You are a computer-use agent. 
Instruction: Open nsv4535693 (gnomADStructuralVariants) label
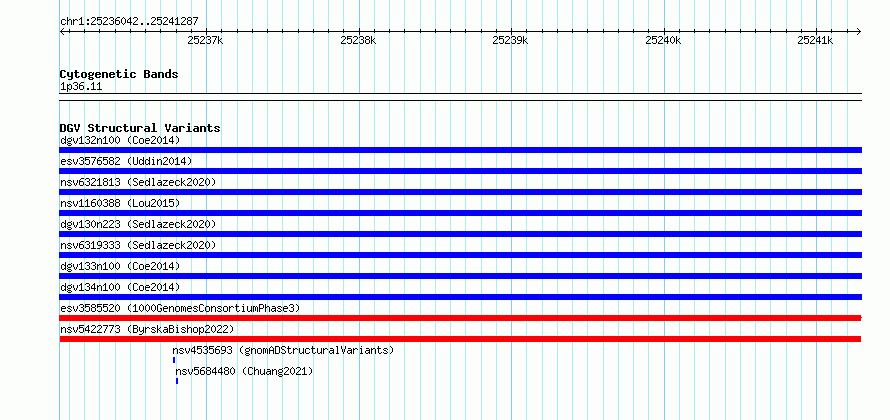(x=283, y=350)
